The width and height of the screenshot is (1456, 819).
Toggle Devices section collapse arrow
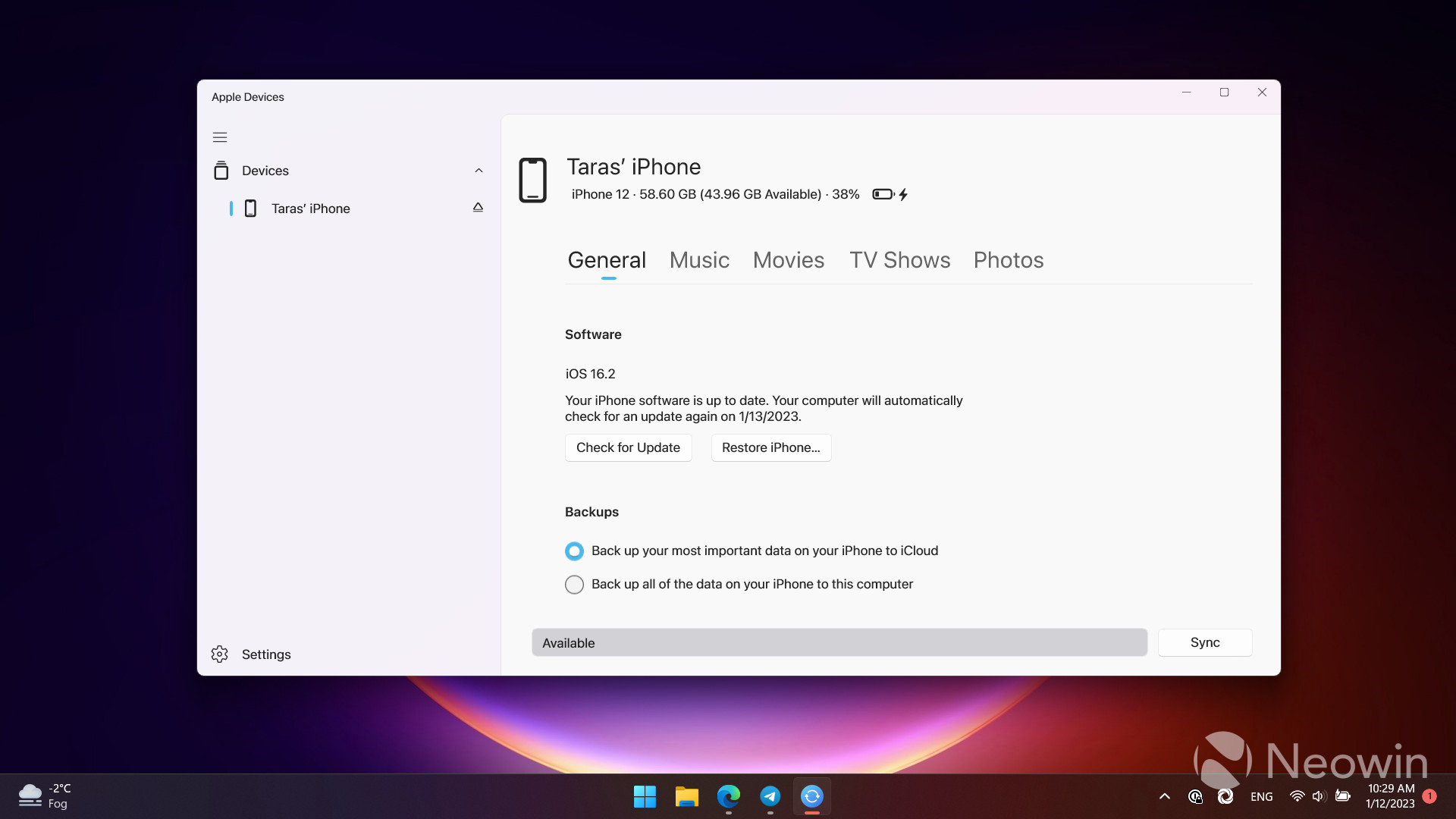point(478,170)
